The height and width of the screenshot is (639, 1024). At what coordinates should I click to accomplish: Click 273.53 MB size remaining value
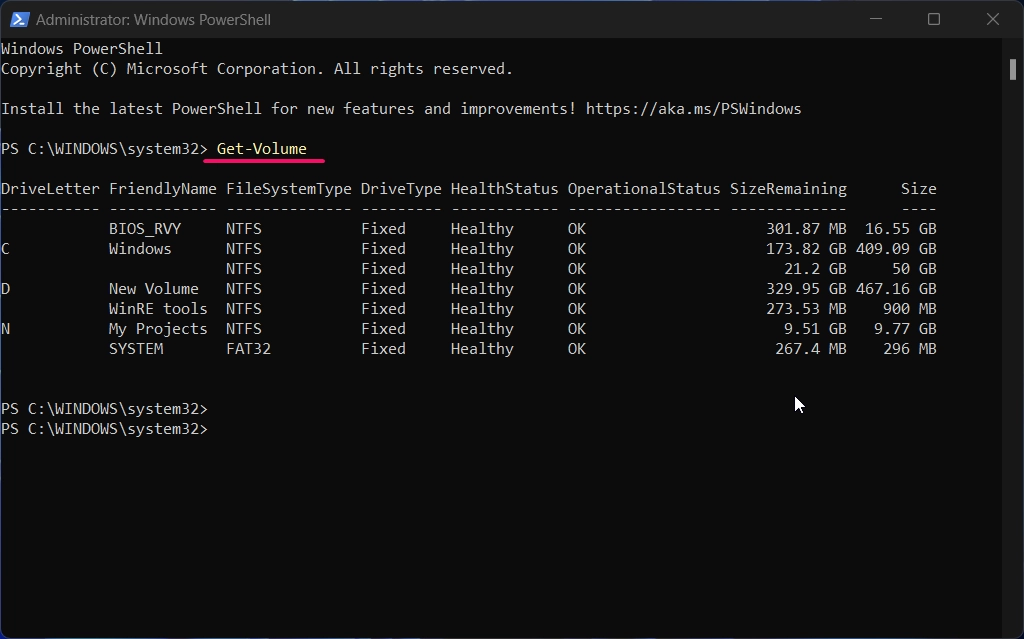[x=806, y=309]
